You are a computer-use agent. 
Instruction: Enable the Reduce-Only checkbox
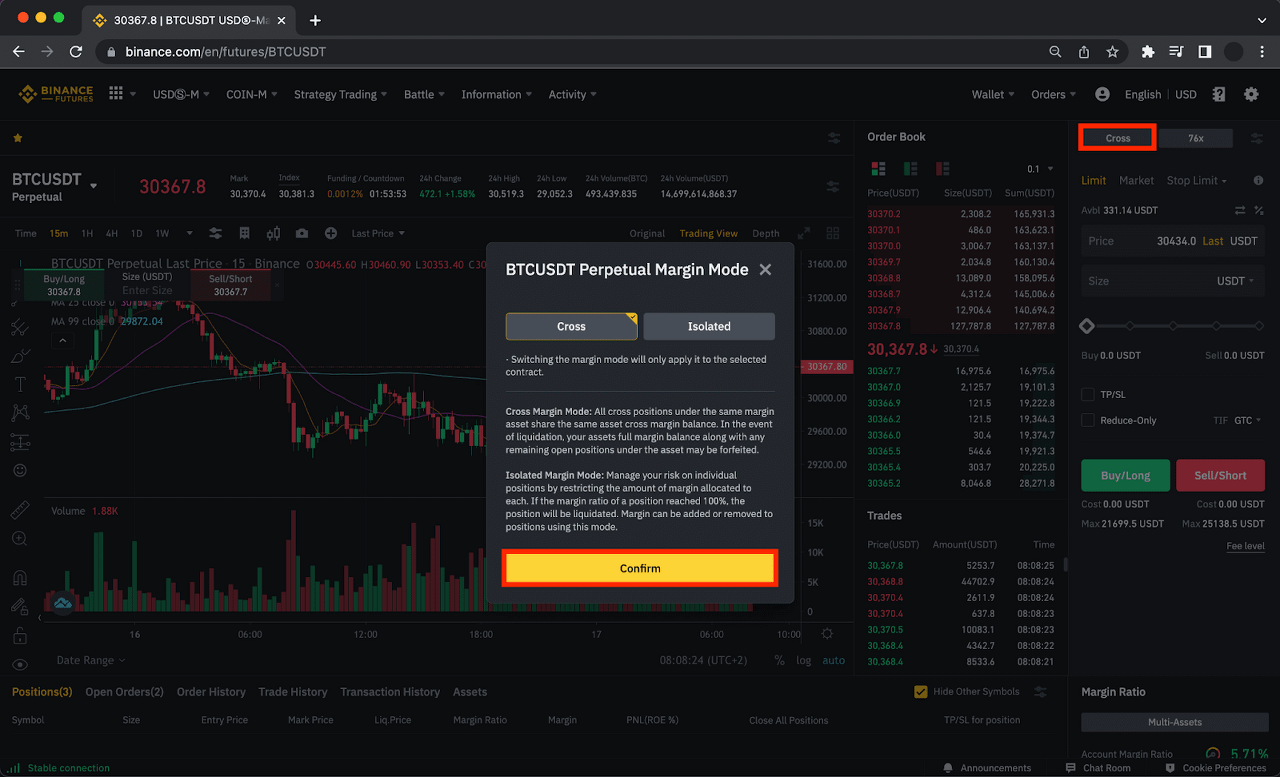(x=1088, y=420)
